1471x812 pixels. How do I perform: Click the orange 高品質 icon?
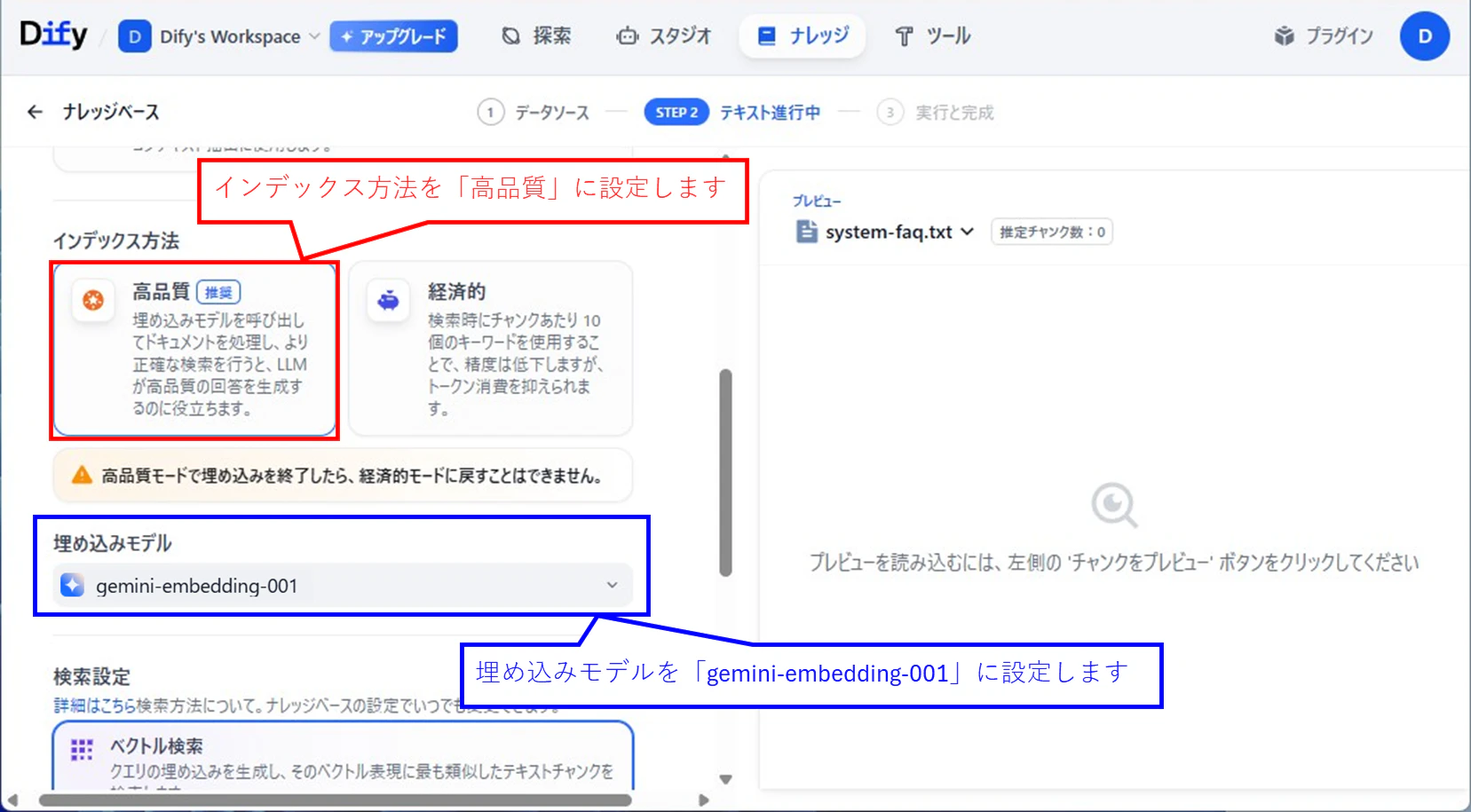(x=93, y=301)
